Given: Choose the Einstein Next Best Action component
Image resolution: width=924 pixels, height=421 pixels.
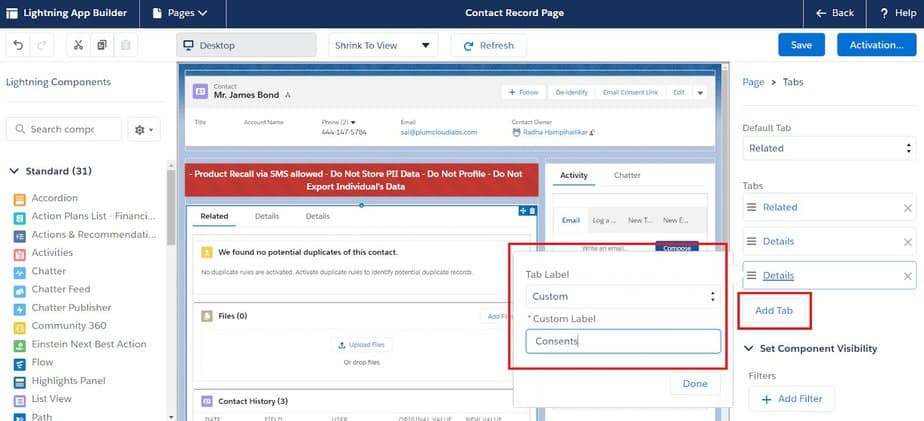Looking at the screenshot, I should [88, 344].
